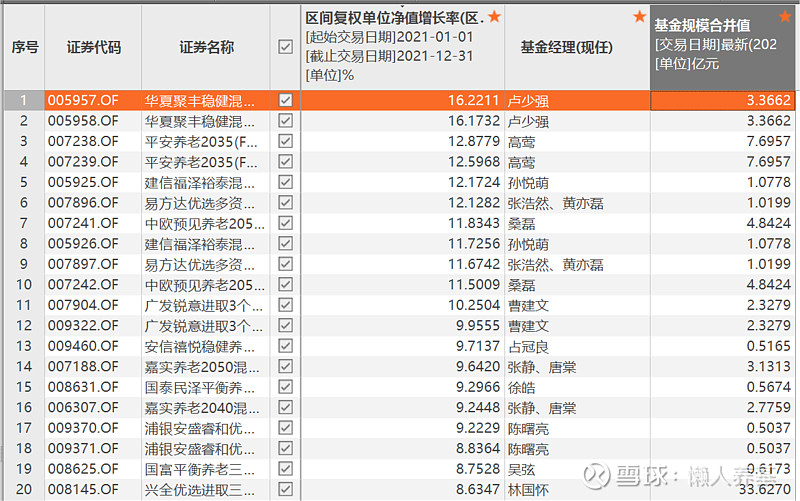Toggle checkbox for row 007904.OF
Screen dimensions: 800x501
click(x=286, y=305)
